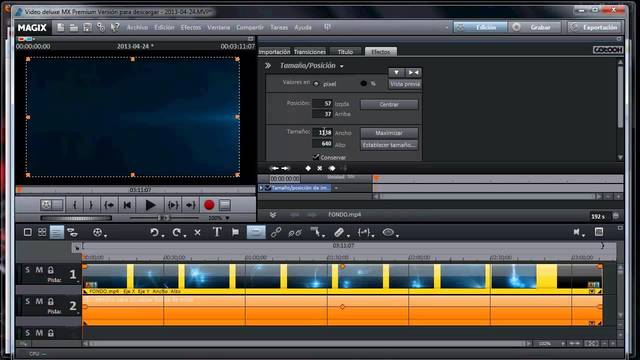Screen dimensions: 640x360
Task: Delete the selected object with X icon
Action: coord(198,232)
